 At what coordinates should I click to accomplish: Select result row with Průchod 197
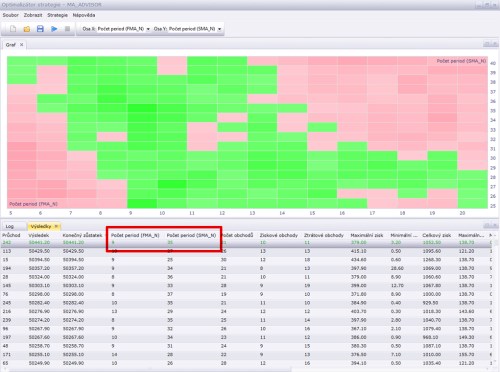tap(247, 337)
